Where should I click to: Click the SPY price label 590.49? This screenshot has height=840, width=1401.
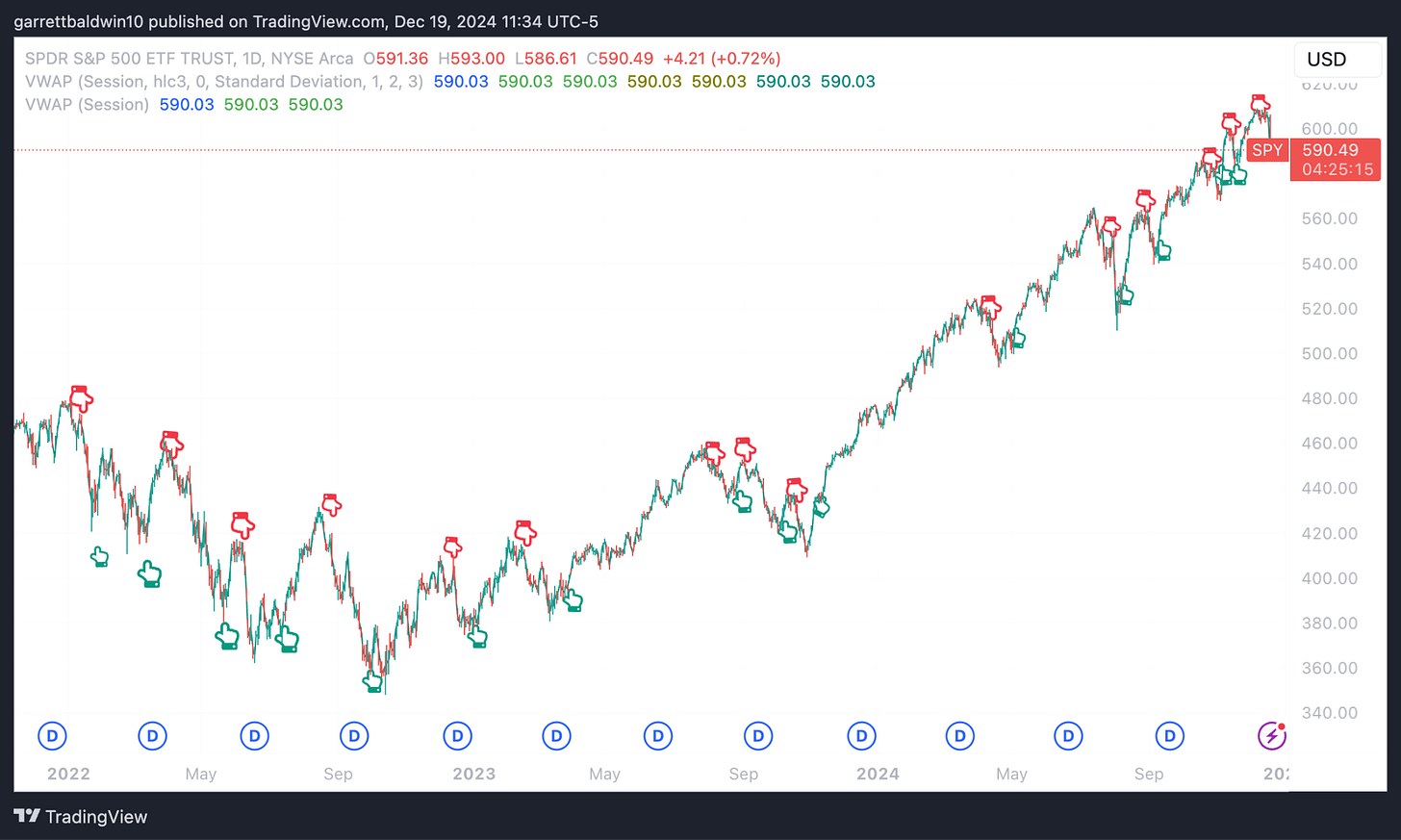click(x=1331, y=150)
